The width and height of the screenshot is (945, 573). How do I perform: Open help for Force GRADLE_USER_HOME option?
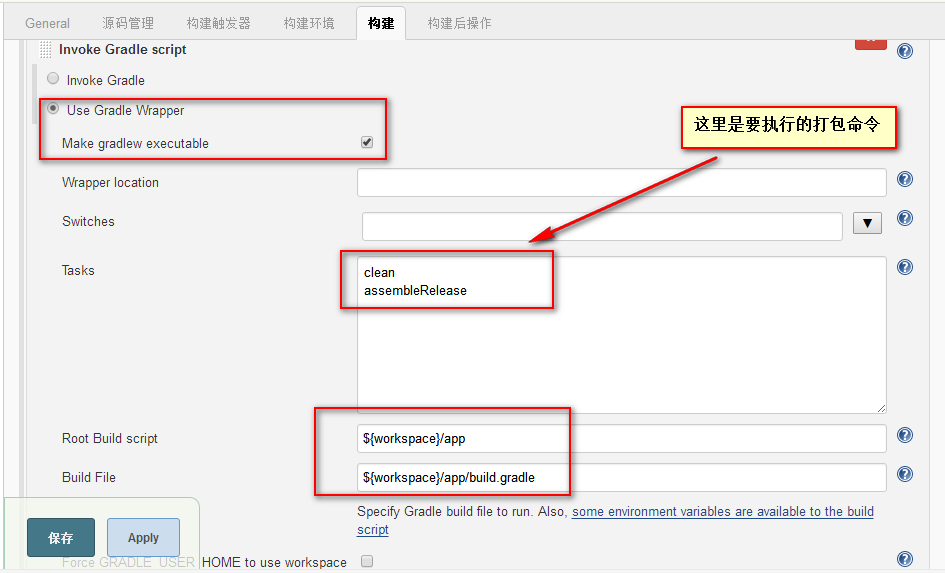click(x=905, y=559)
